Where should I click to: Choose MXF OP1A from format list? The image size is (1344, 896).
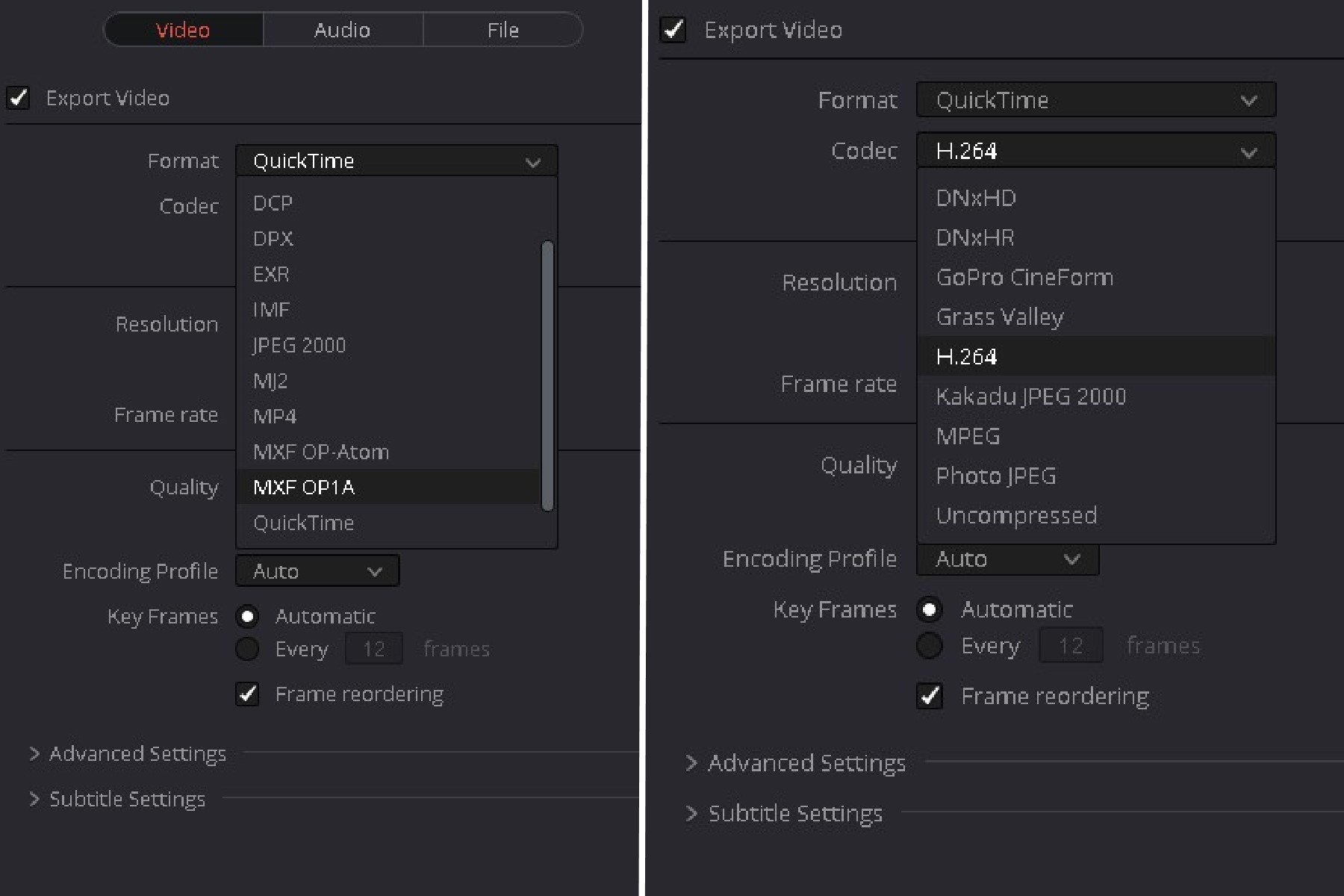tap(304, 488)
